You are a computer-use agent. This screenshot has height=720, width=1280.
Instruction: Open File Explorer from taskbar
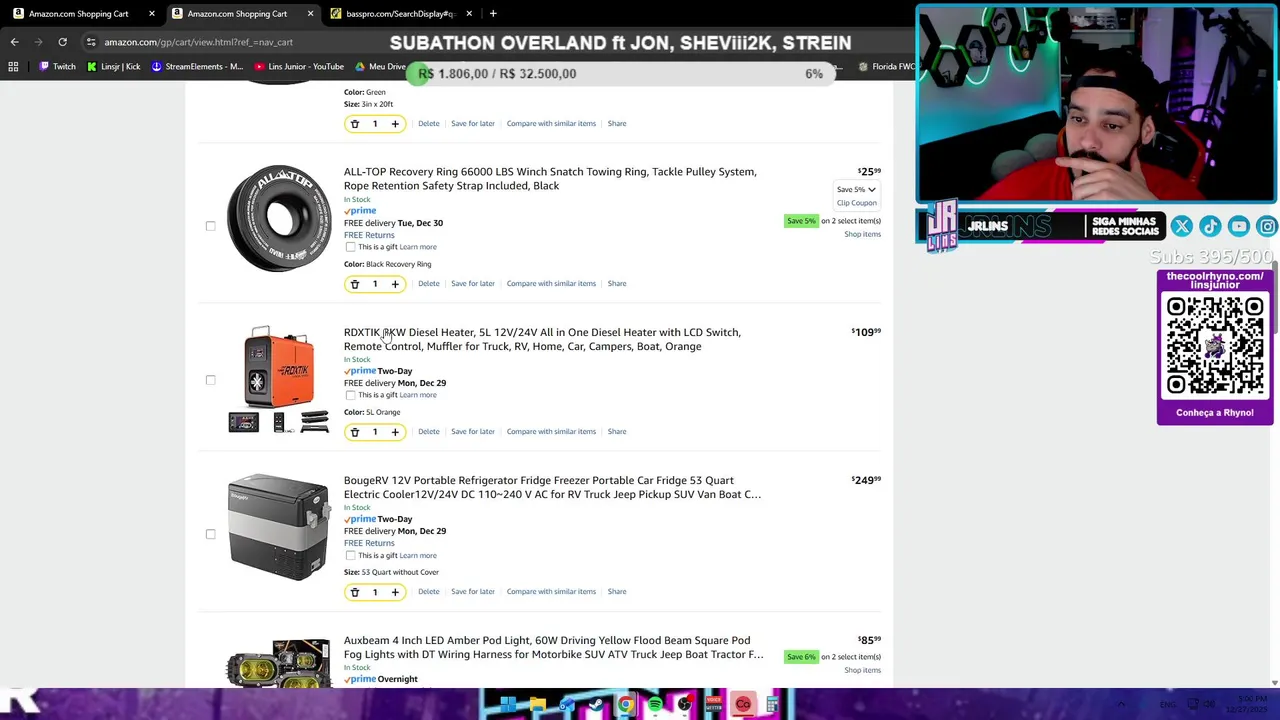[x=538, y=705]
